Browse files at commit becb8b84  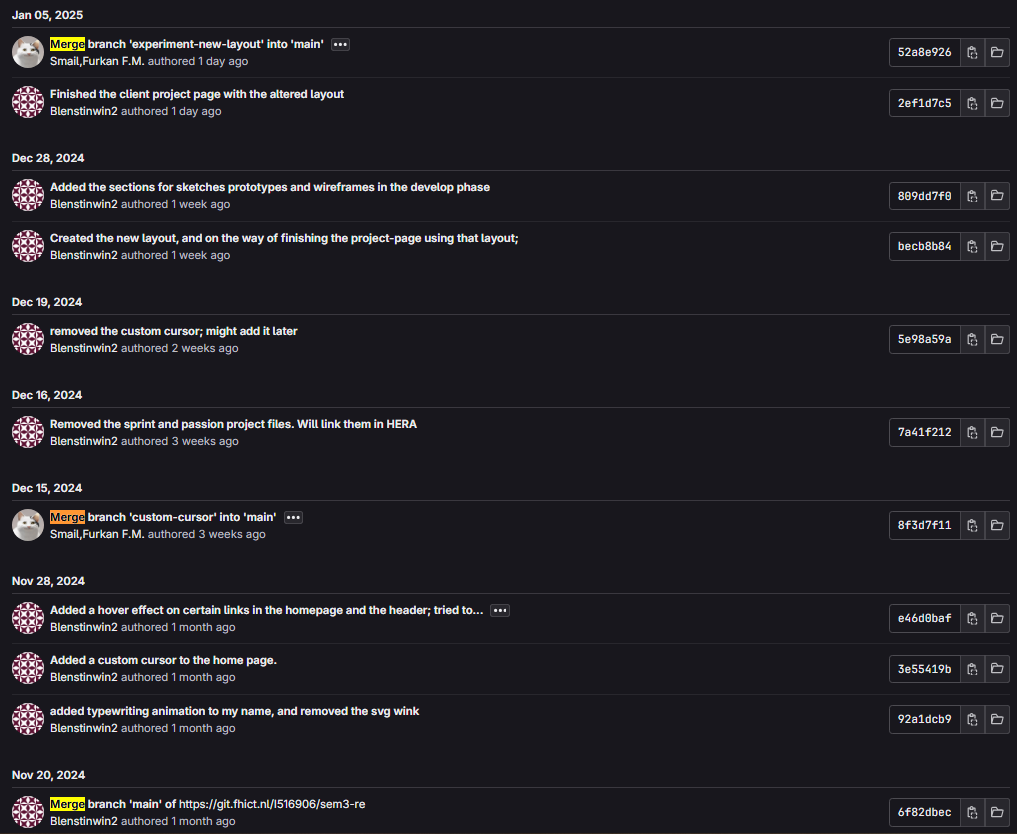click(997, 246)
